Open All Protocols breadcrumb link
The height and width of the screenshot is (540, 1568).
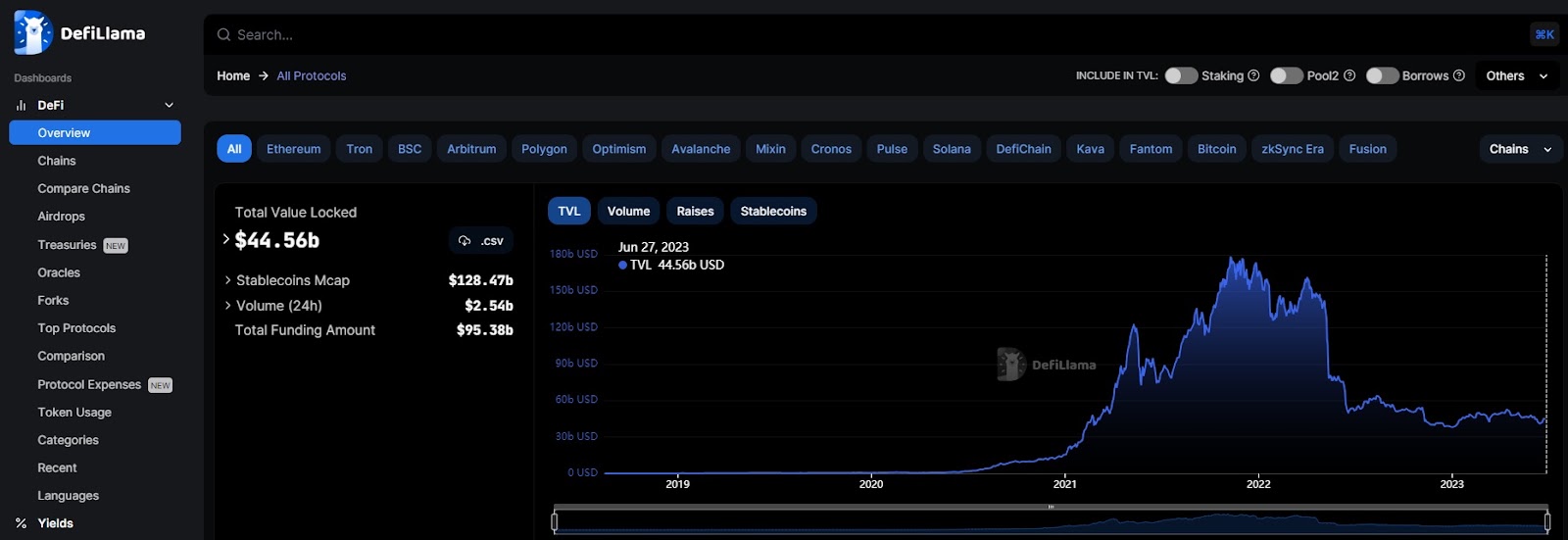tap(312, 75)
